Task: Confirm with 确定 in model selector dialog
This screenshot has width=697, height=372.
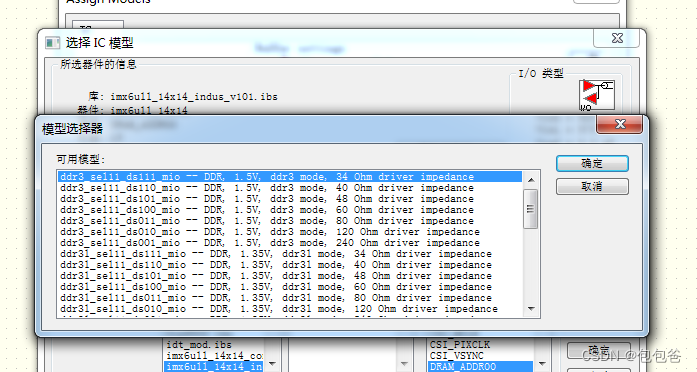Action: coord(592,164)
